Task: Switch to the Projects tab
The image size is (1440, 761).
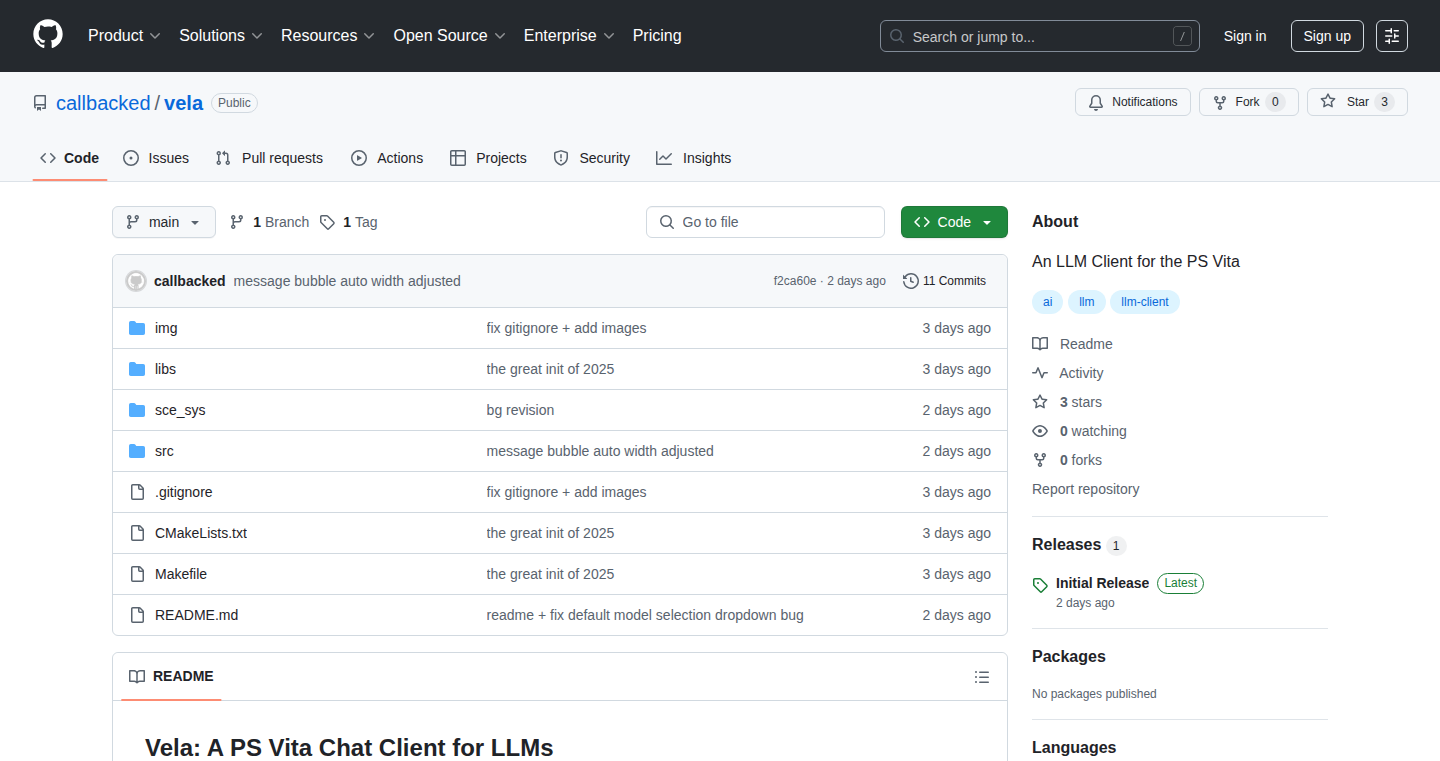Action: coord(488,158)
